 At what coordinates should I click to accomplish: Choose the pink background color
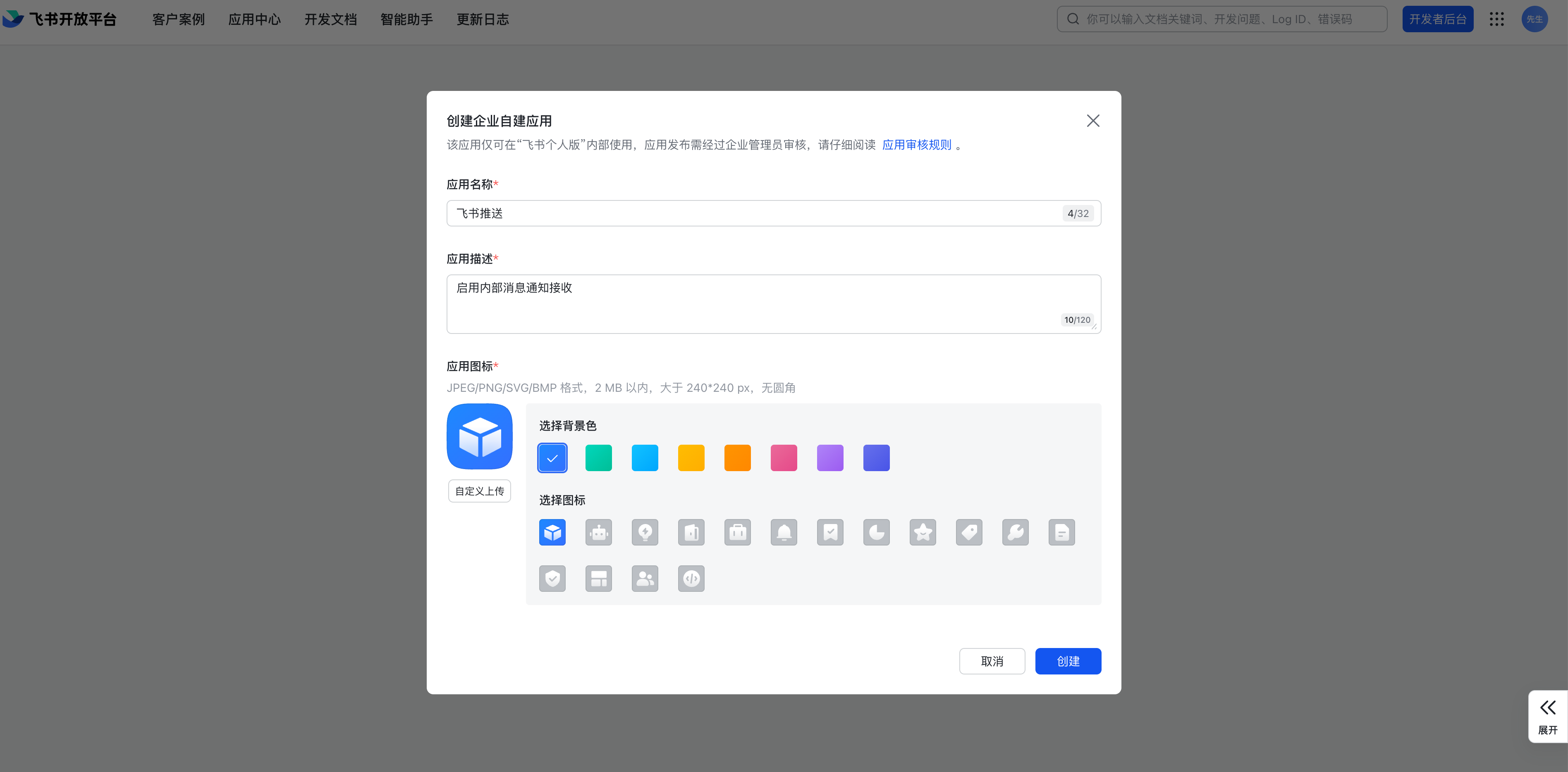pos(784,458)
